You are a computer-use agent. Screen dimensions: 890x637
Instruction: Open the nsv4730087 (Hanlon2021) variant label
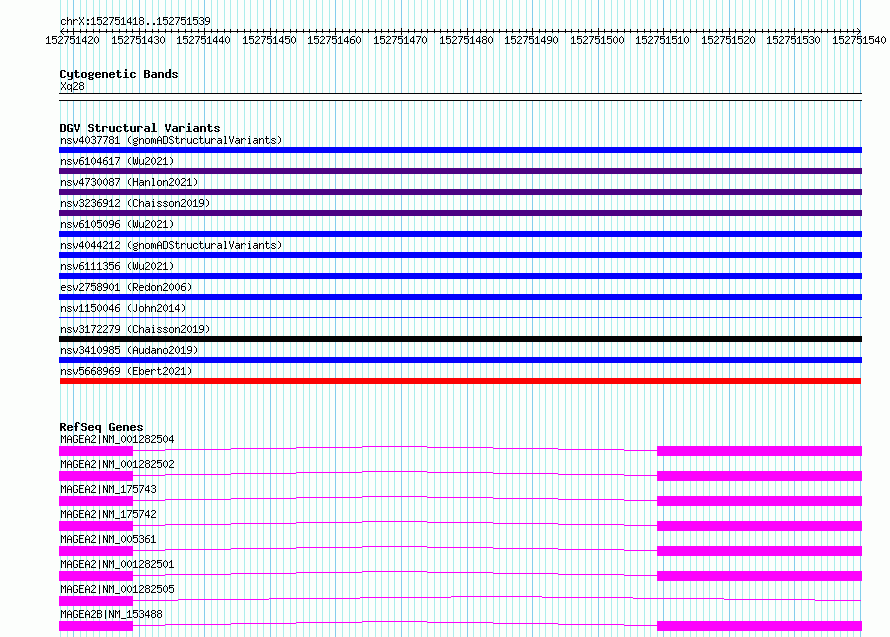(129, 182)
